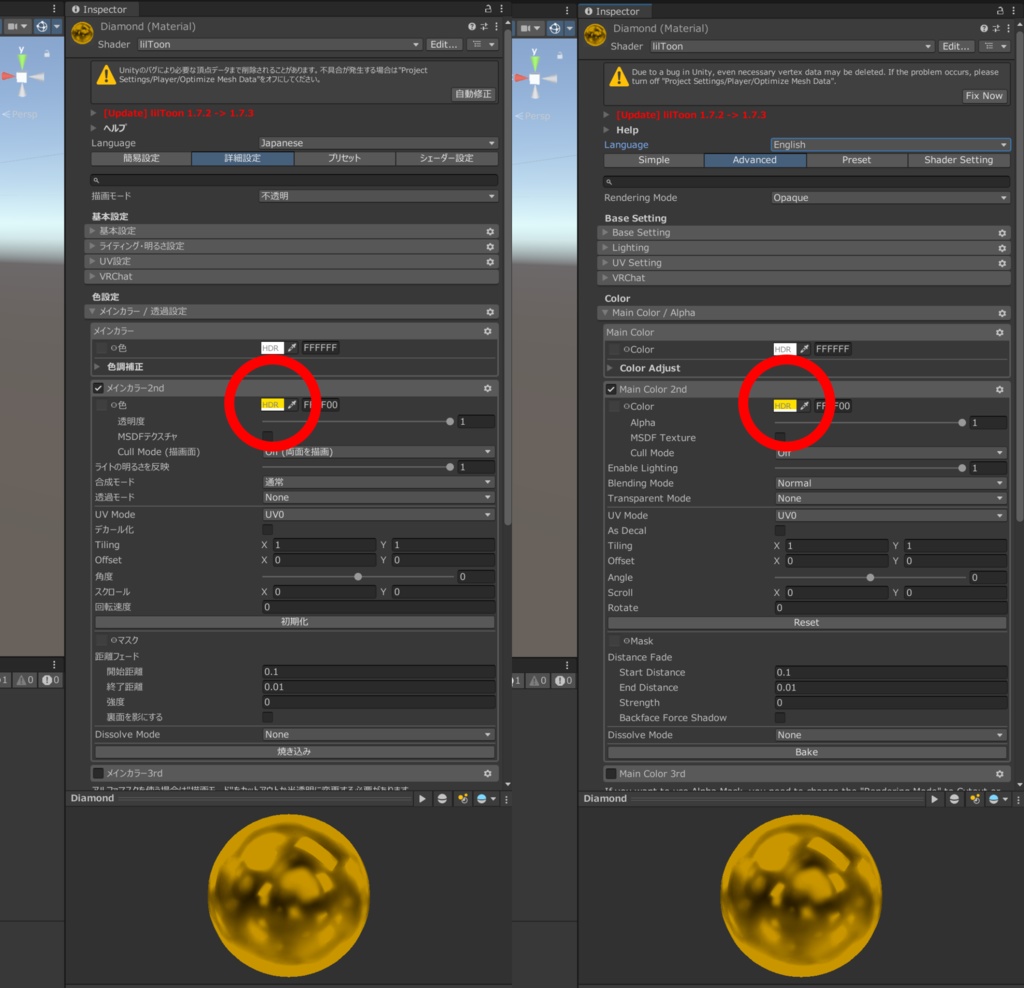Click Fix Now button in warning box
Image resolution: width=1024 pixels, height=988 pixels.
984,96
